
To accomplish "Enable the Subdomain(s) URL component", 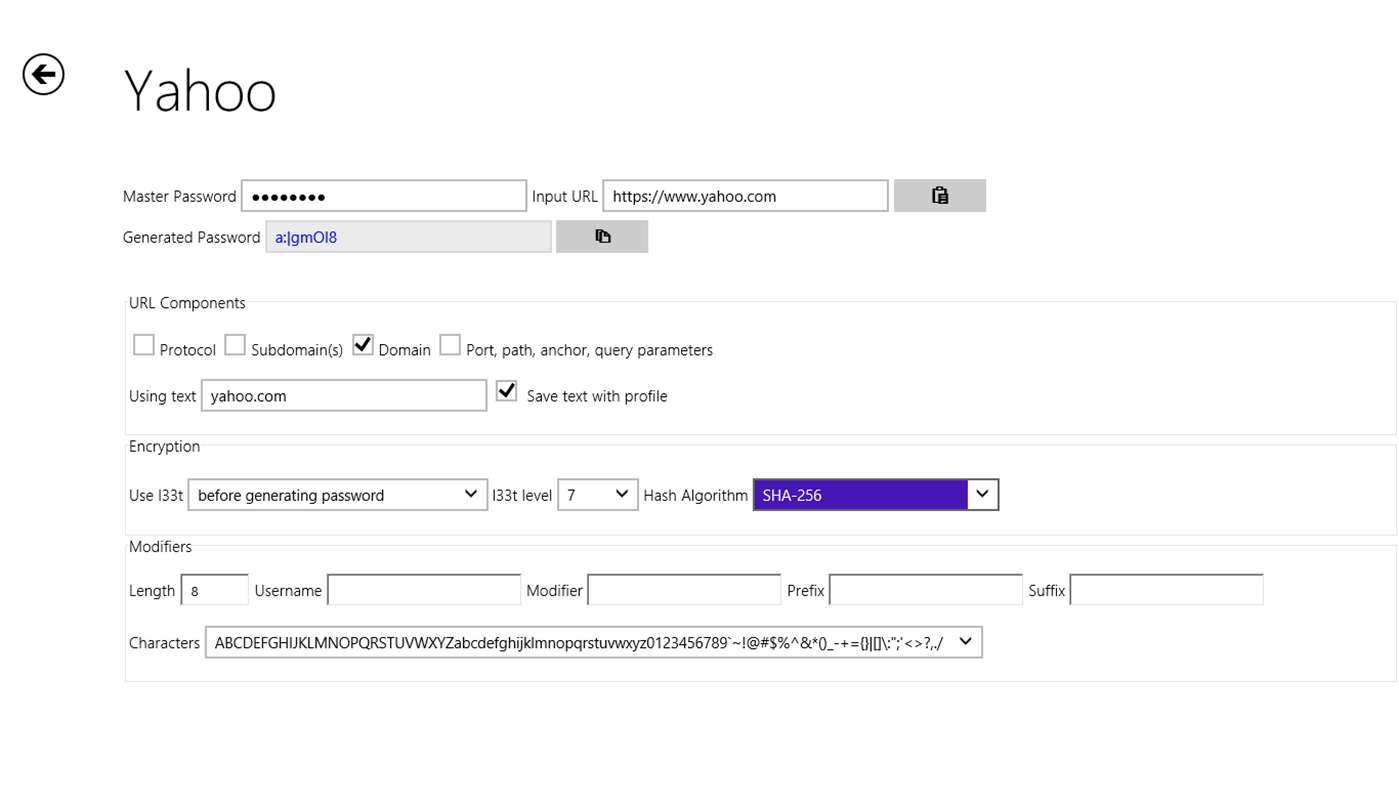I will [235, 344].
